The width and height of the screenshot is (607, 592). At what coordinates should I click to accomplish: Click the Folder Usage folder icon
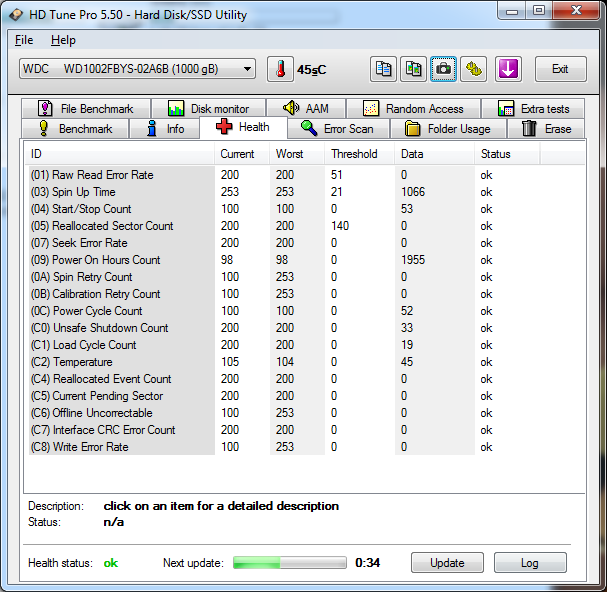tap(412, 129)
